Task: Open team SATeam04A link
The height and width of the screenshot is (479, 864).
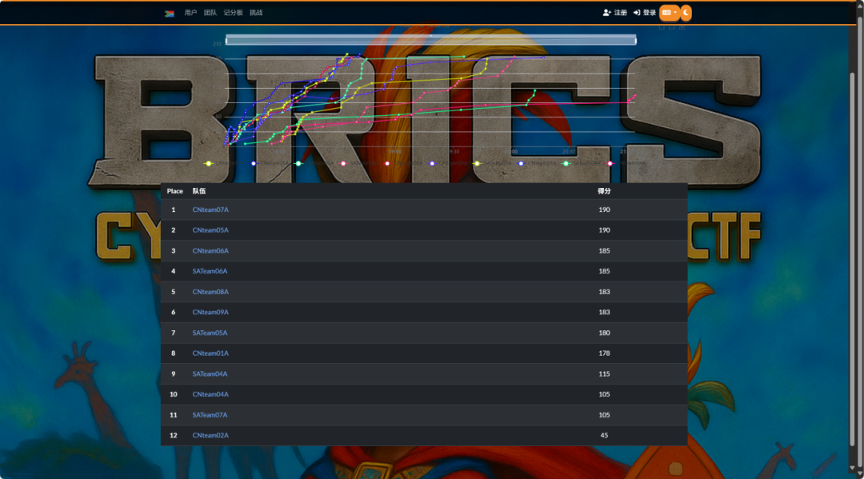Action: tap(209, 374)
